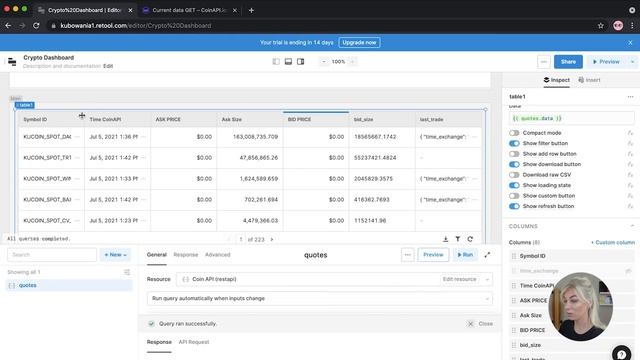
Task: Open table1 component options ellipsis
Action: pyautogui.click(x=630, y=97)
